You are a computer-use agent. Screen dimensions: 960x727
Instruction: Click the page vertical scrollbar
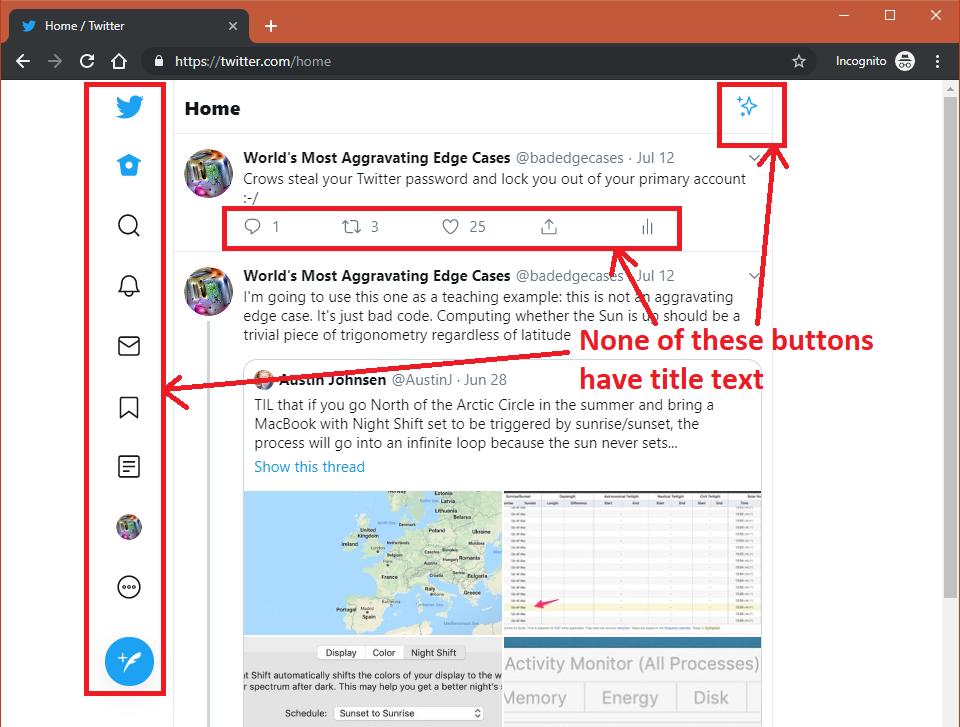[x=950, y=347]
